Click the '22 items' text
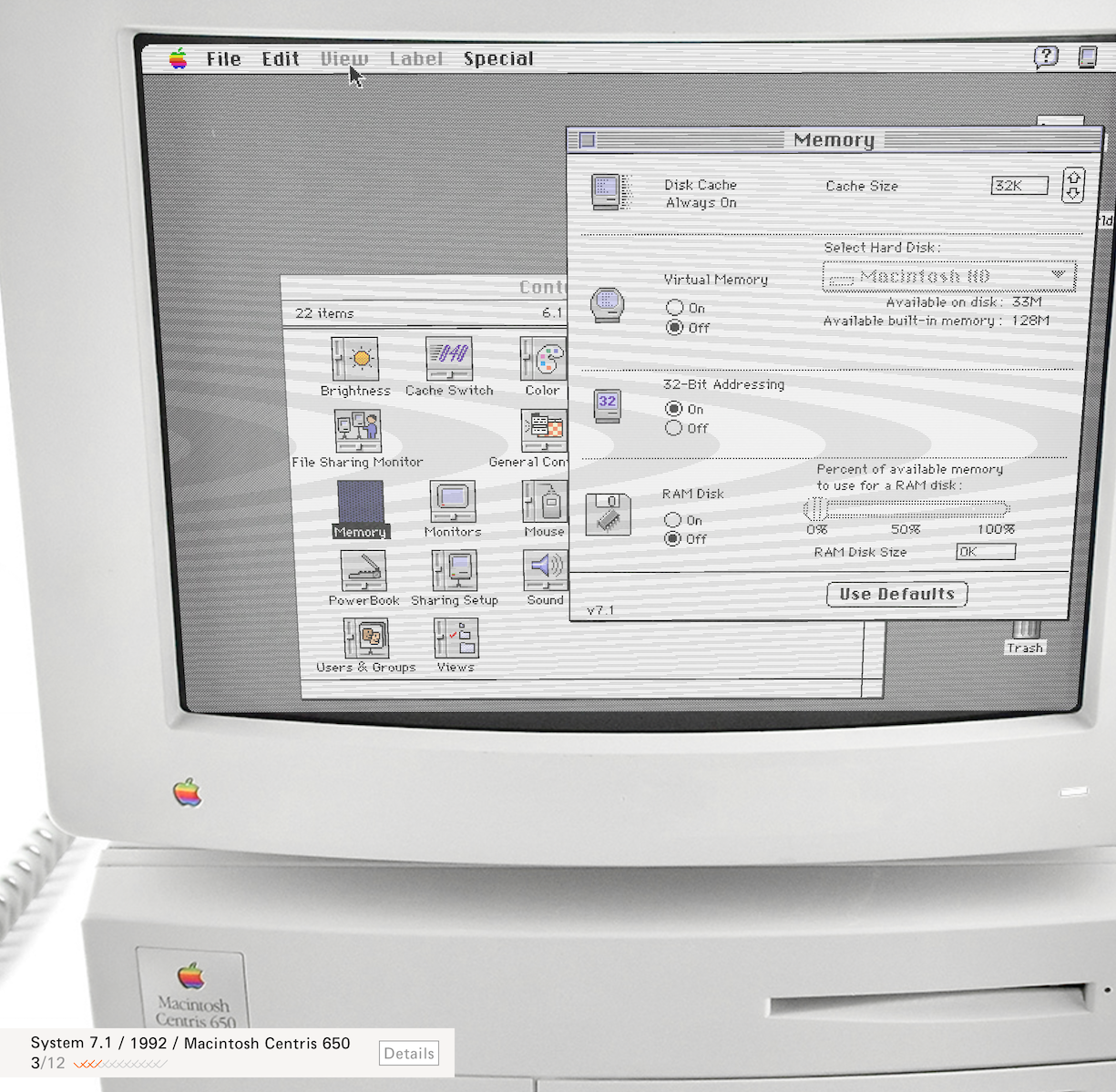Image resolution: width=1116 pixels, height=1092 pixels. 324,313
